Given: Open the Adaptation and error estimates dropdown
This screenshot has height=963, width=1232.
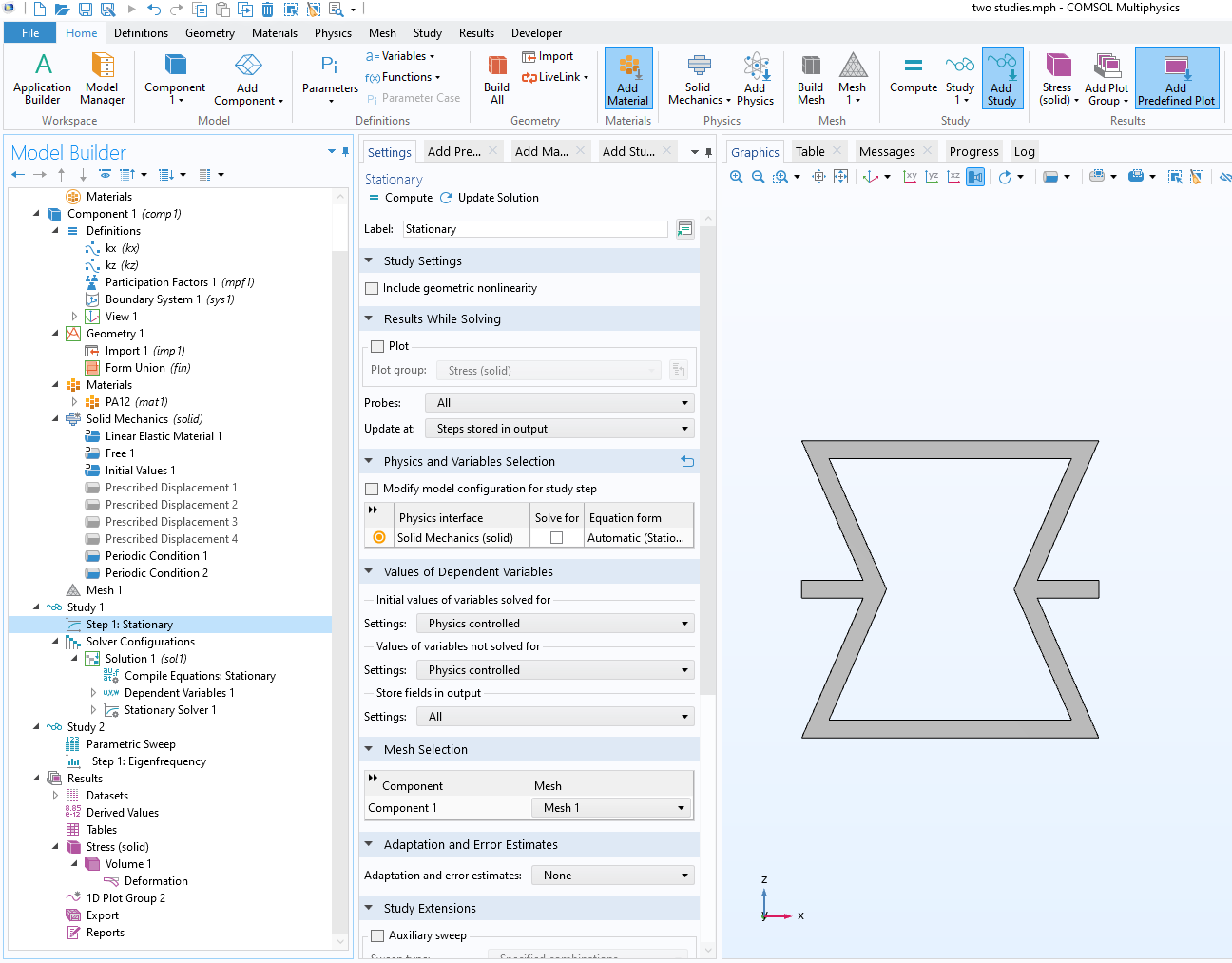Looking at the screenshot, I should [612, 876].
